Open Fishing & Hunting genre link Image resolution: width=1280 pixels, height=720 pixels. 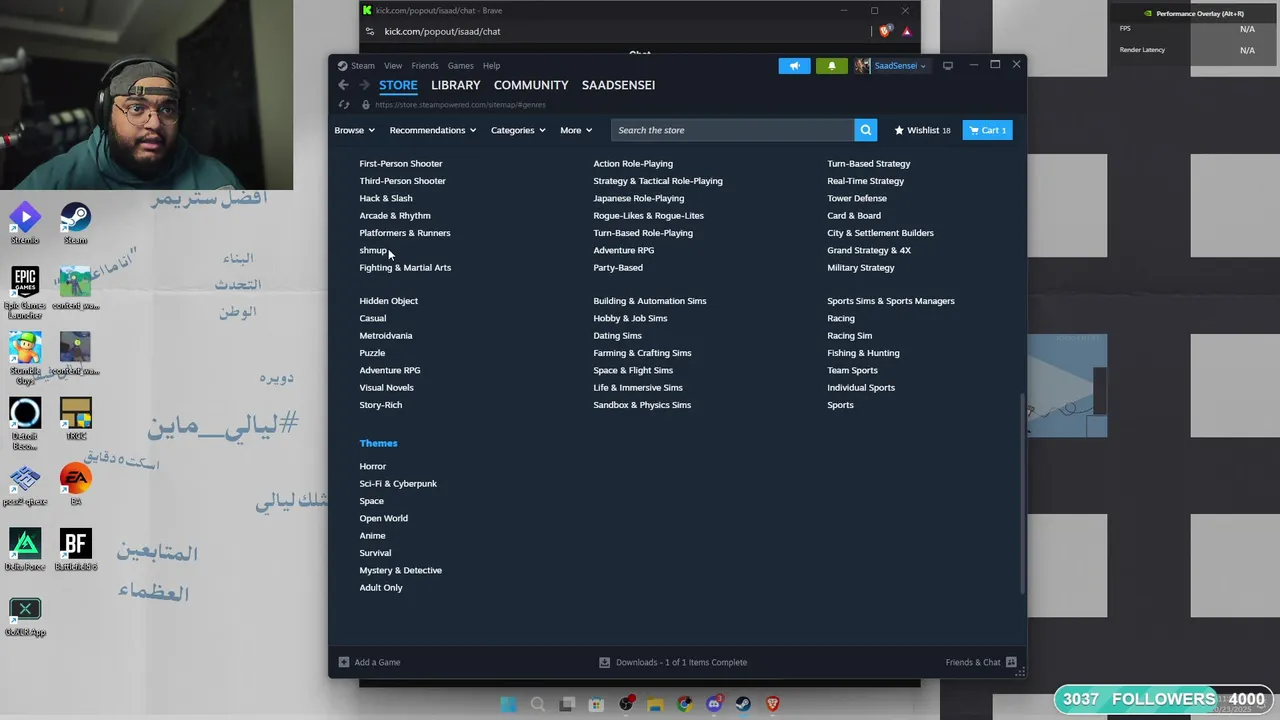[863, 353]
